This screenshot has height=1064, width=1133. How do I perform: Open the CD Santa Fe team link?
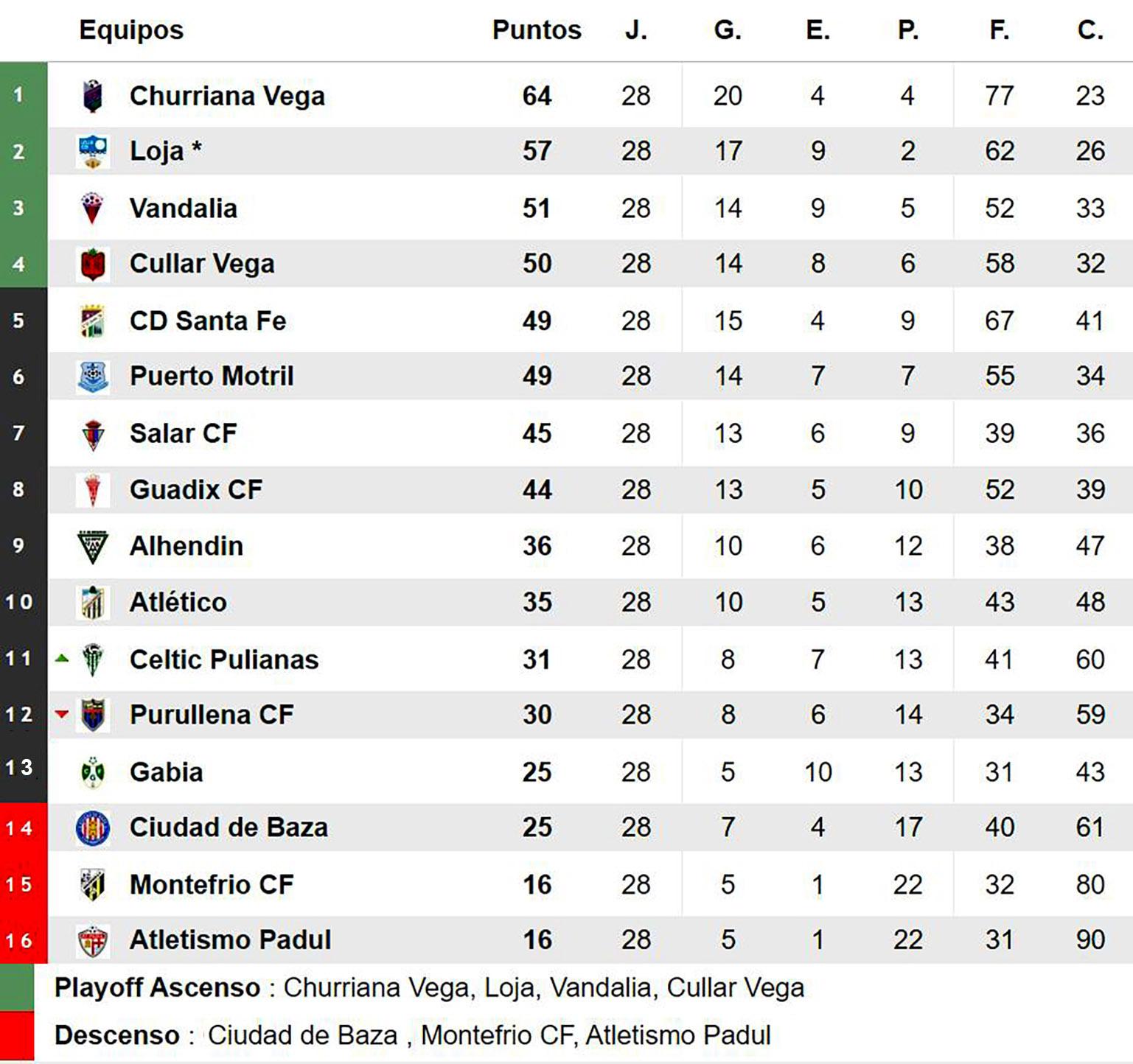(207, 321)
